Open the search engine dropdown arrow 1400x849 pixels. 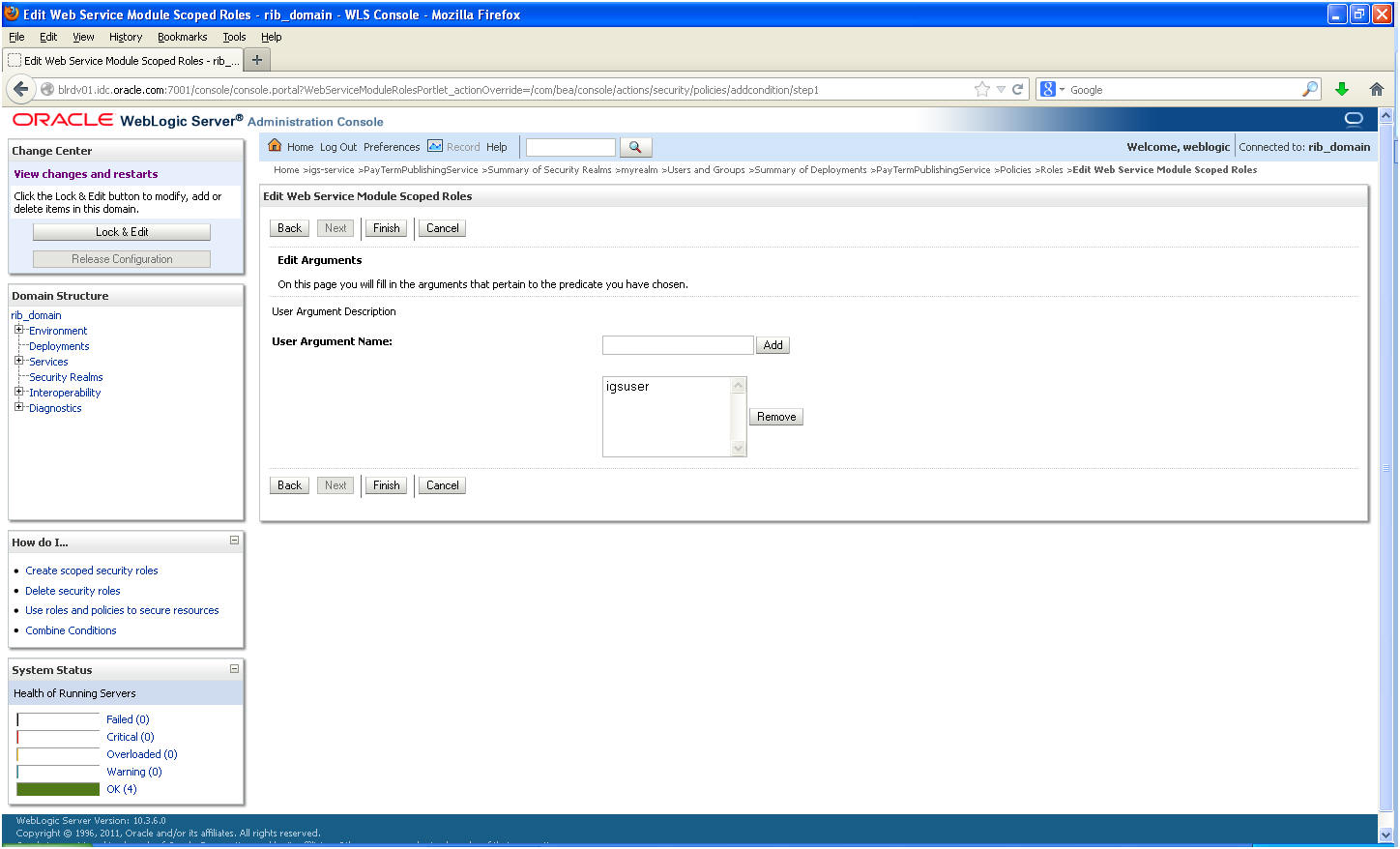[1062, 89]
